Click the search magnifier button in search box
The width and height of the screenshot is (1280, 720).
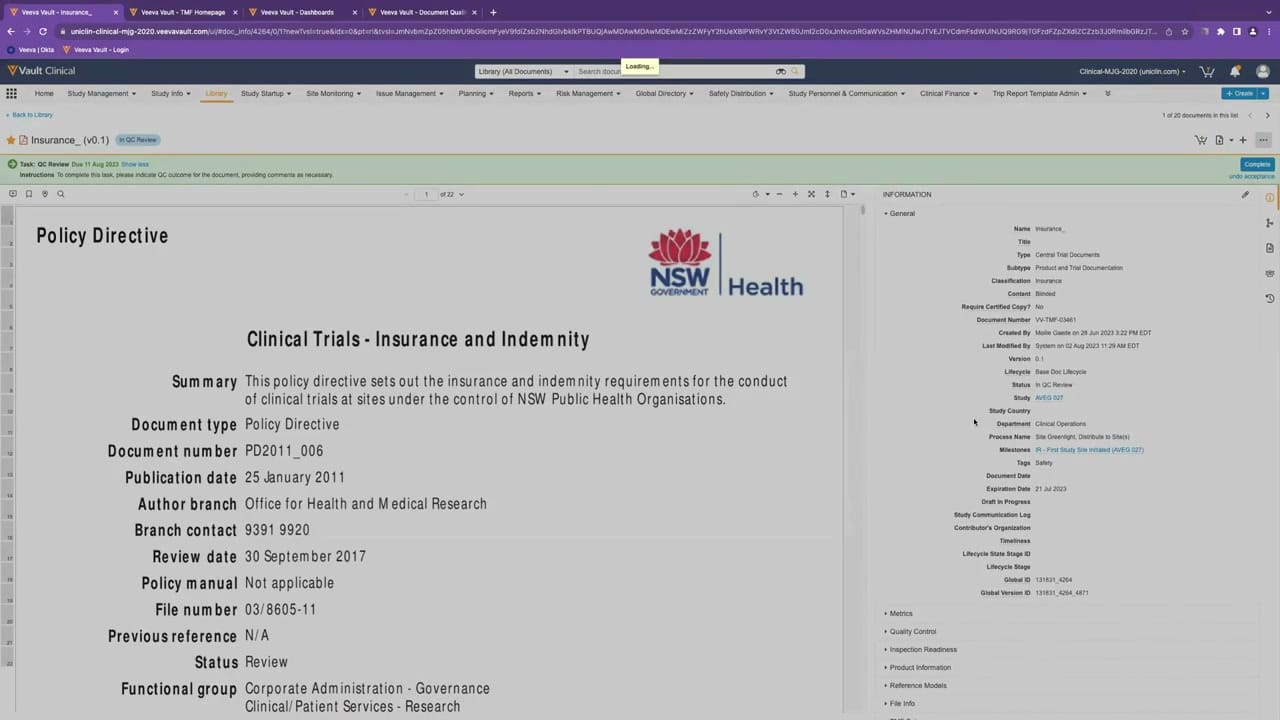coord(795,71)
